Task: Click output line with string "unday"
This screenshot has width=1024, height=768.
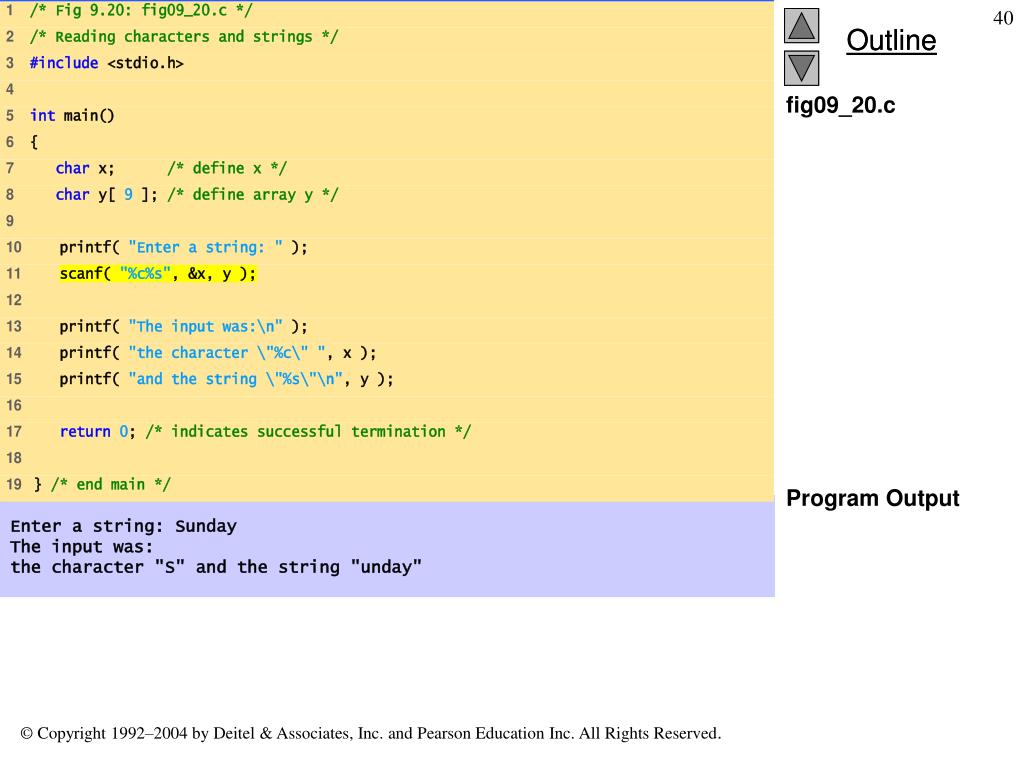Action: pos(216,567)
